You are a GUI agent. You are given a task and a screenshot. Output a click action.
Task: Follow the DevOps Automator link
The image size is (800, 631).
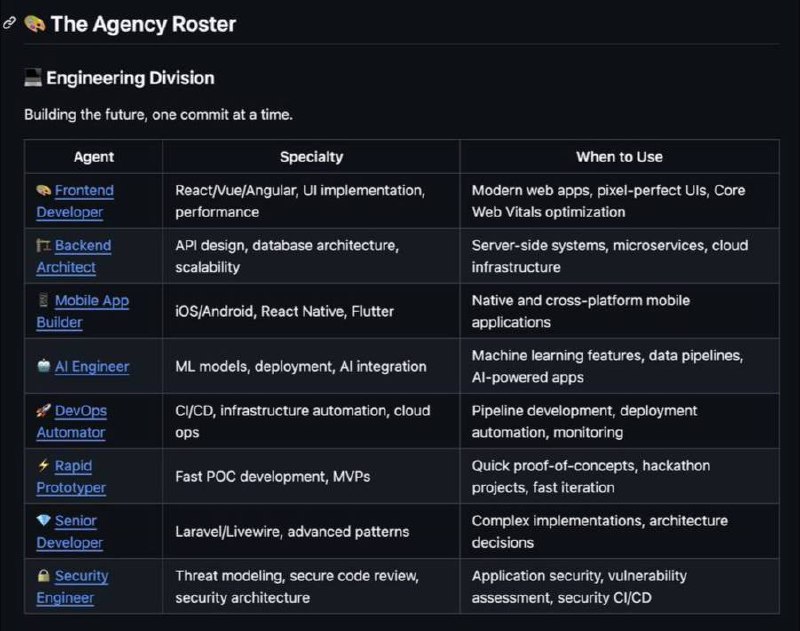pyautogui.click(x=80, y=411)
